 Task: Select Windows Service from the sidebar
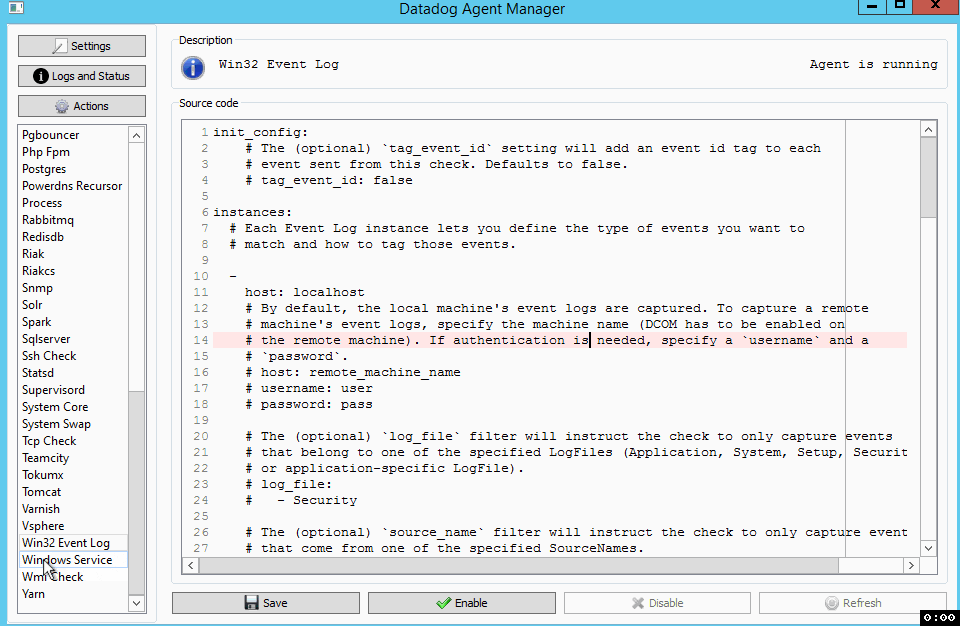58,559
